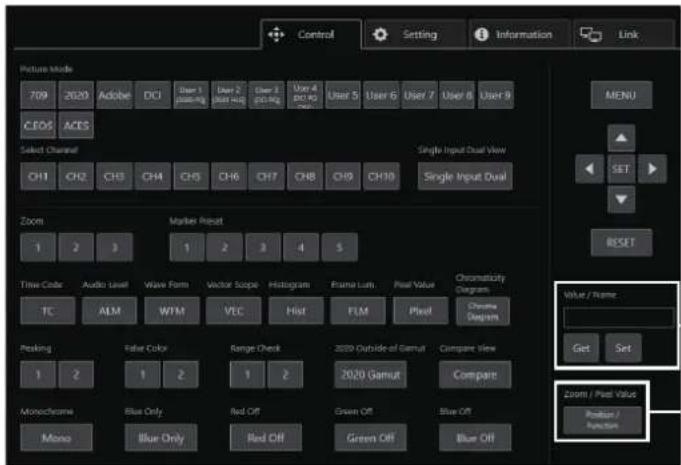Open the Control tab
681x465 pixels.
click(x=311, y=34)
